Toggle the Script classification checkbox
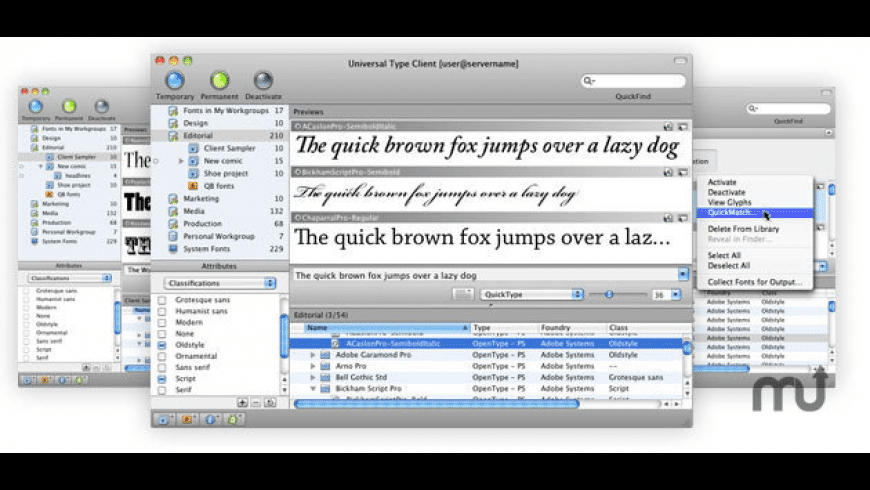The width and height of the screenshot is (870, 490). coord(162,380)
